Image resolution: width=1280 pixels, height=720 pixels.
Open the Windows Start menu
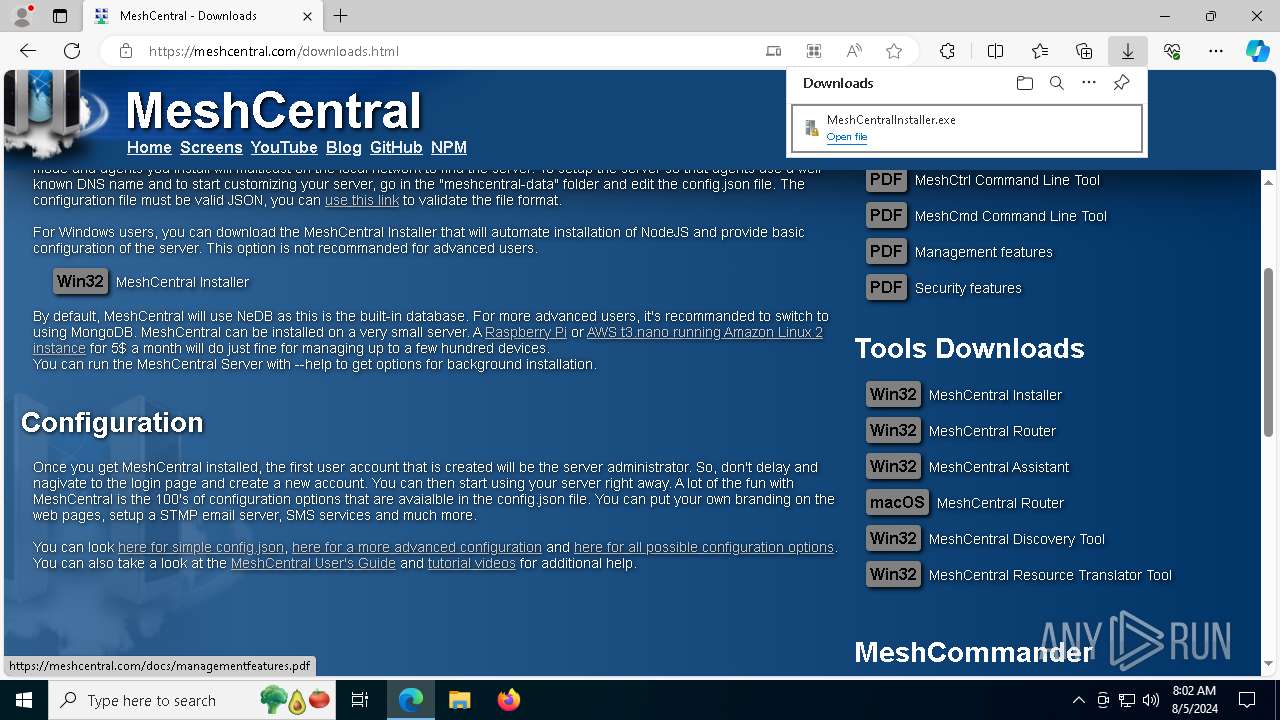pyautogui.click(x=24, y=700)
